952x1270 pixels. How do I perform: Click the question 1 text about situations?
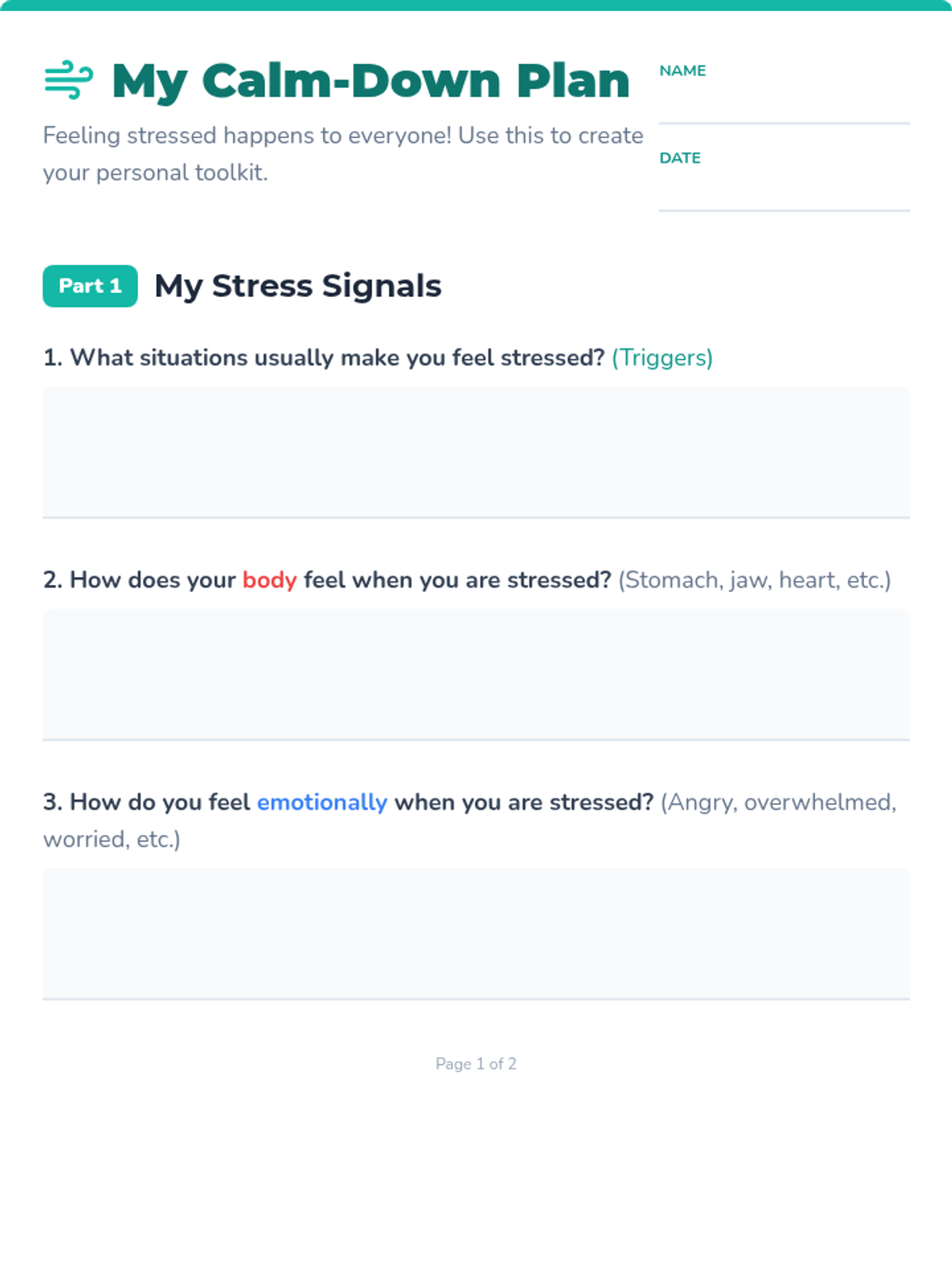[324, 358]
